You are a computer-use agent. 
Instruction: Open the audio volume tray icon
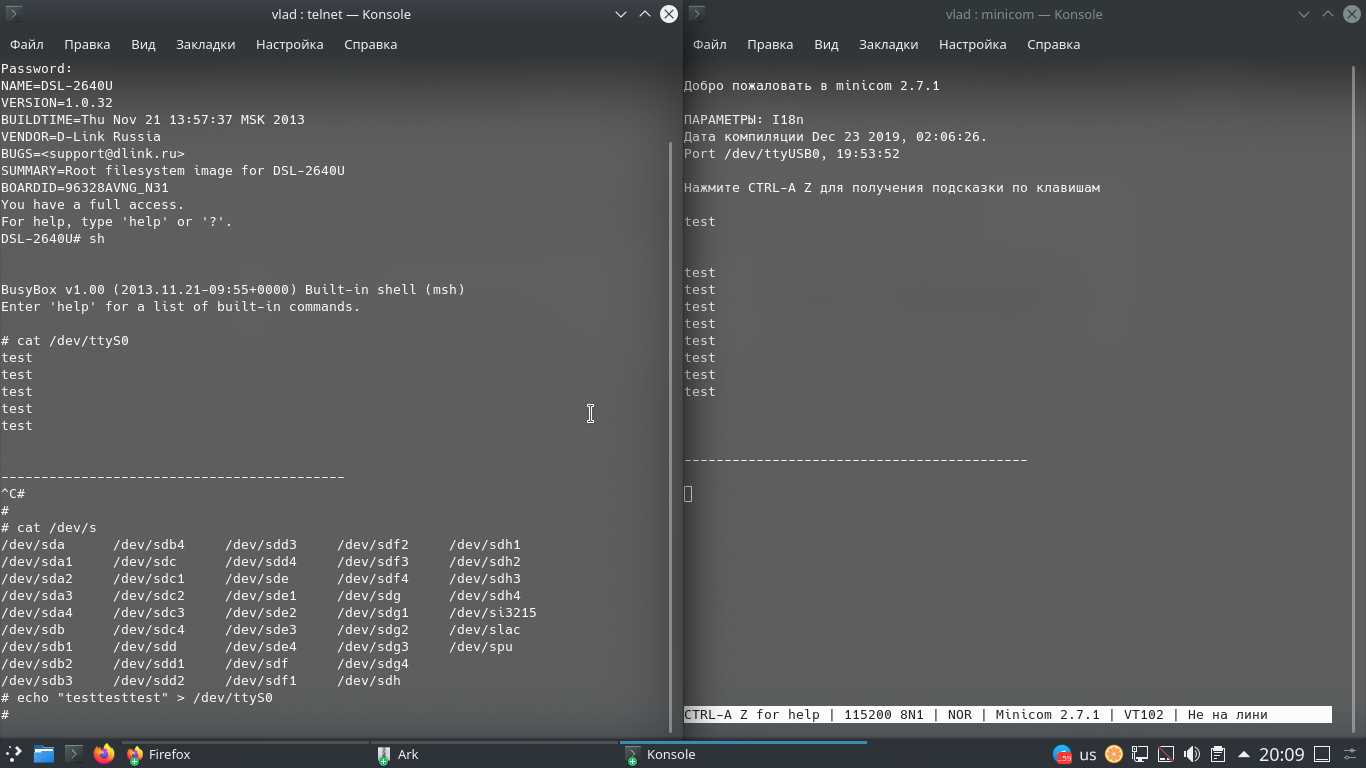[1191, 754]
